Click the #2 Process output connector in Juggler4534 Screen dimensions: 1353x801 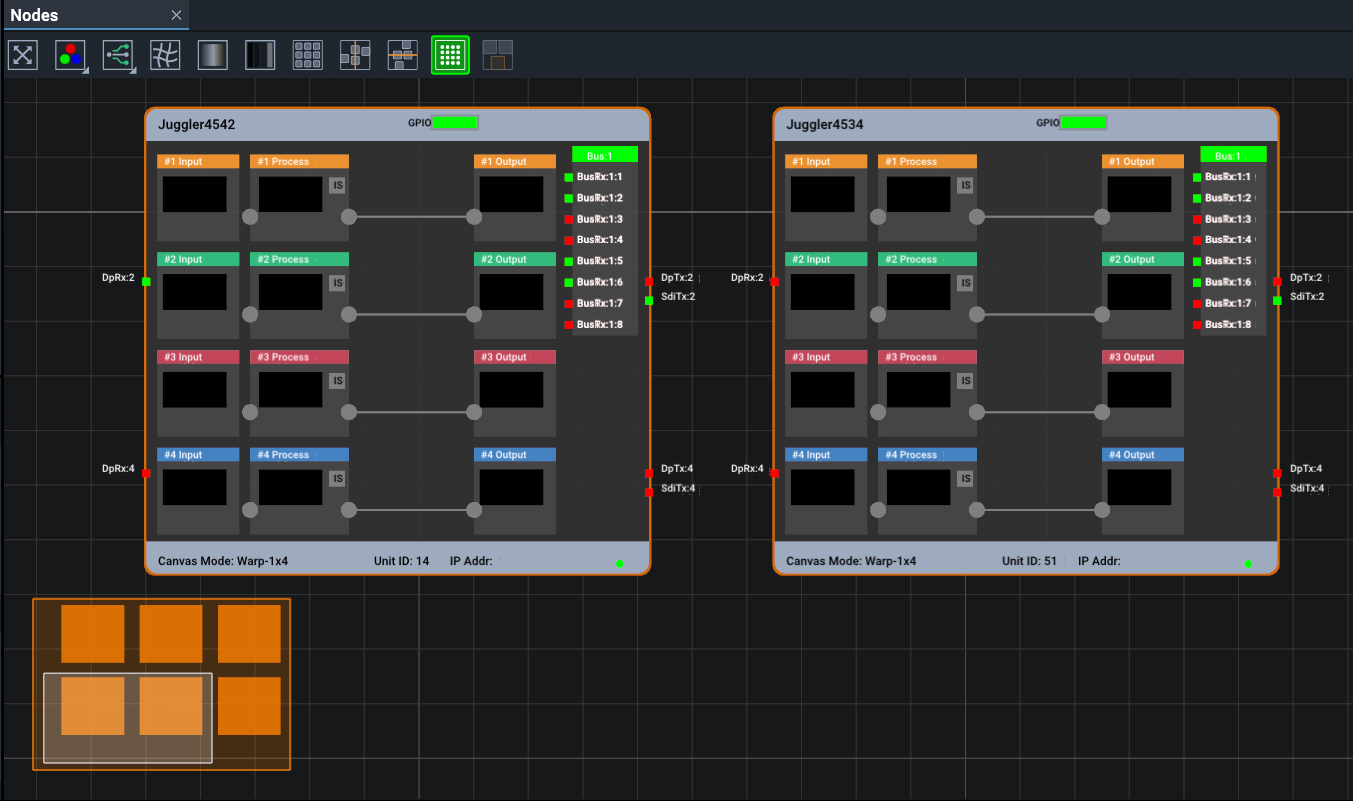977,315
